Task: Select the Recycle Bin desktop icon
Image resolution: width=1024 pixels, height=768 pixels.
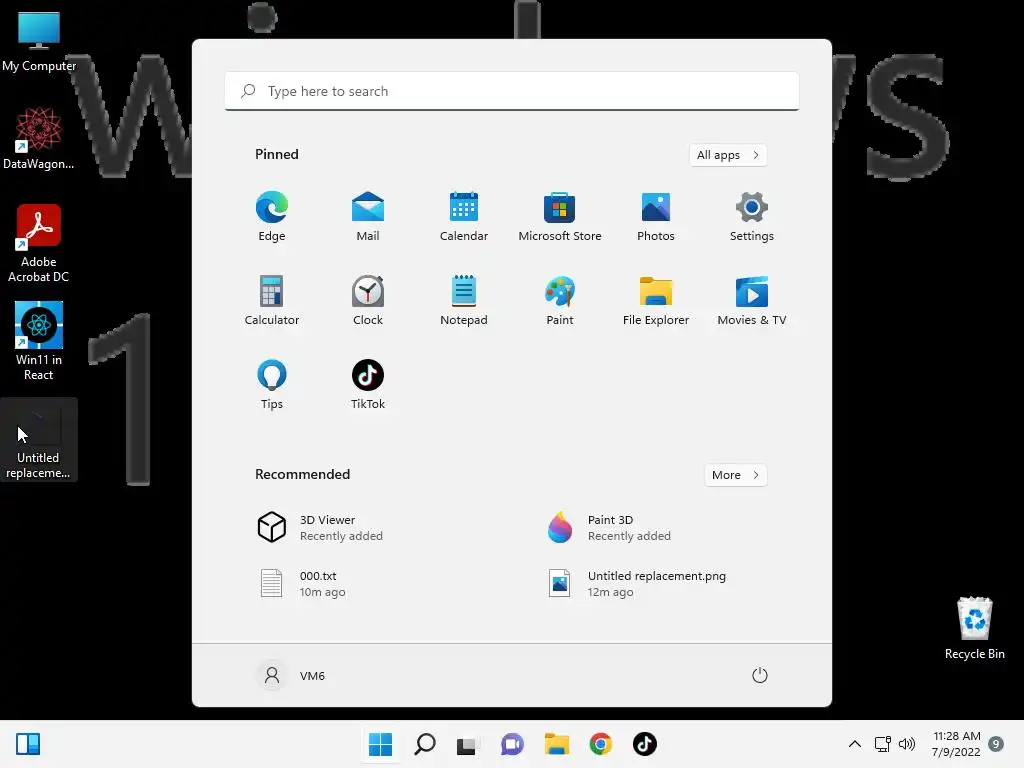Action: click(974, 628)
